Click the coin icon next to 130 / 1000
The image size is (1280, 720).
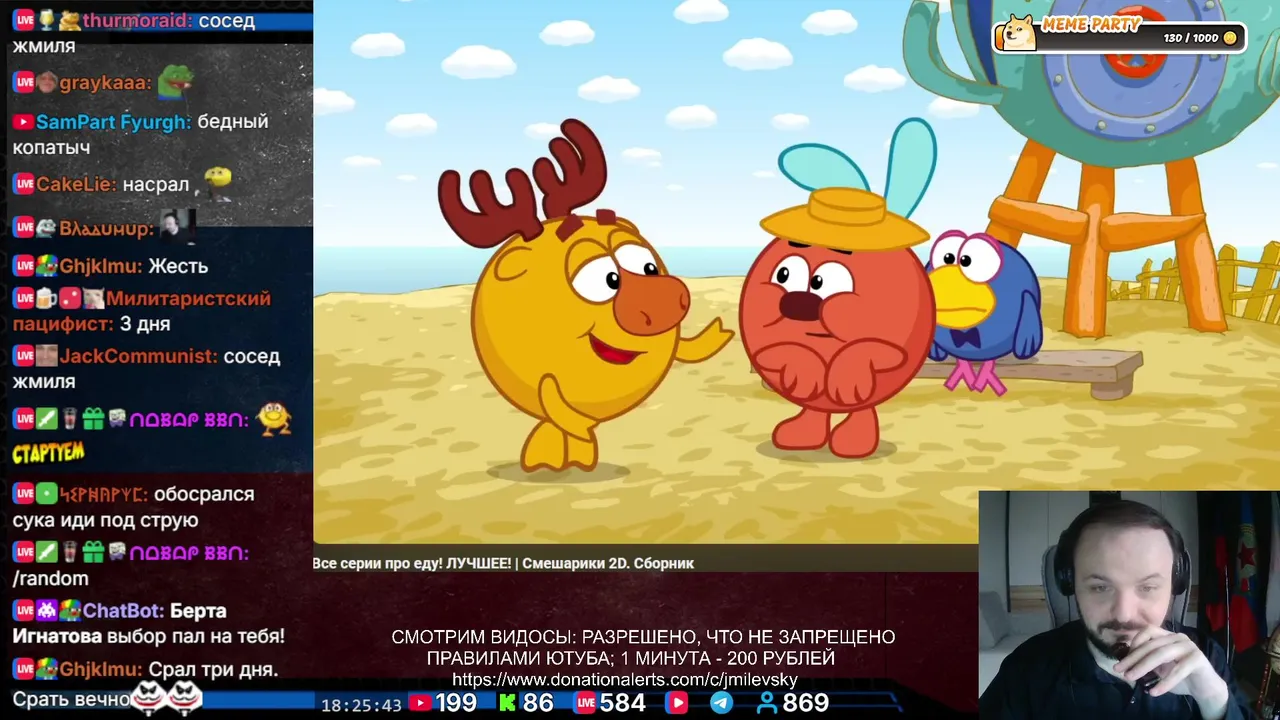(x=1229, y=38)
